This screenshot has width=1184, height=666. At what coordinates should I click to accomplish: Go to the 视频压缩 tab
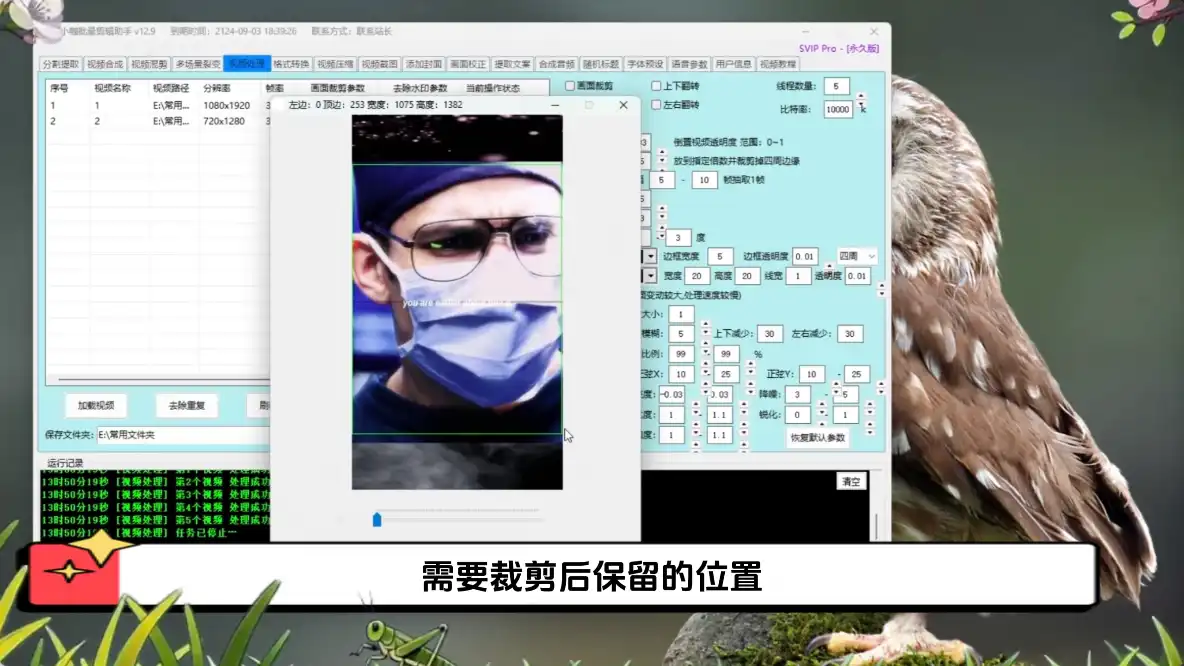[x=335, y=64]
